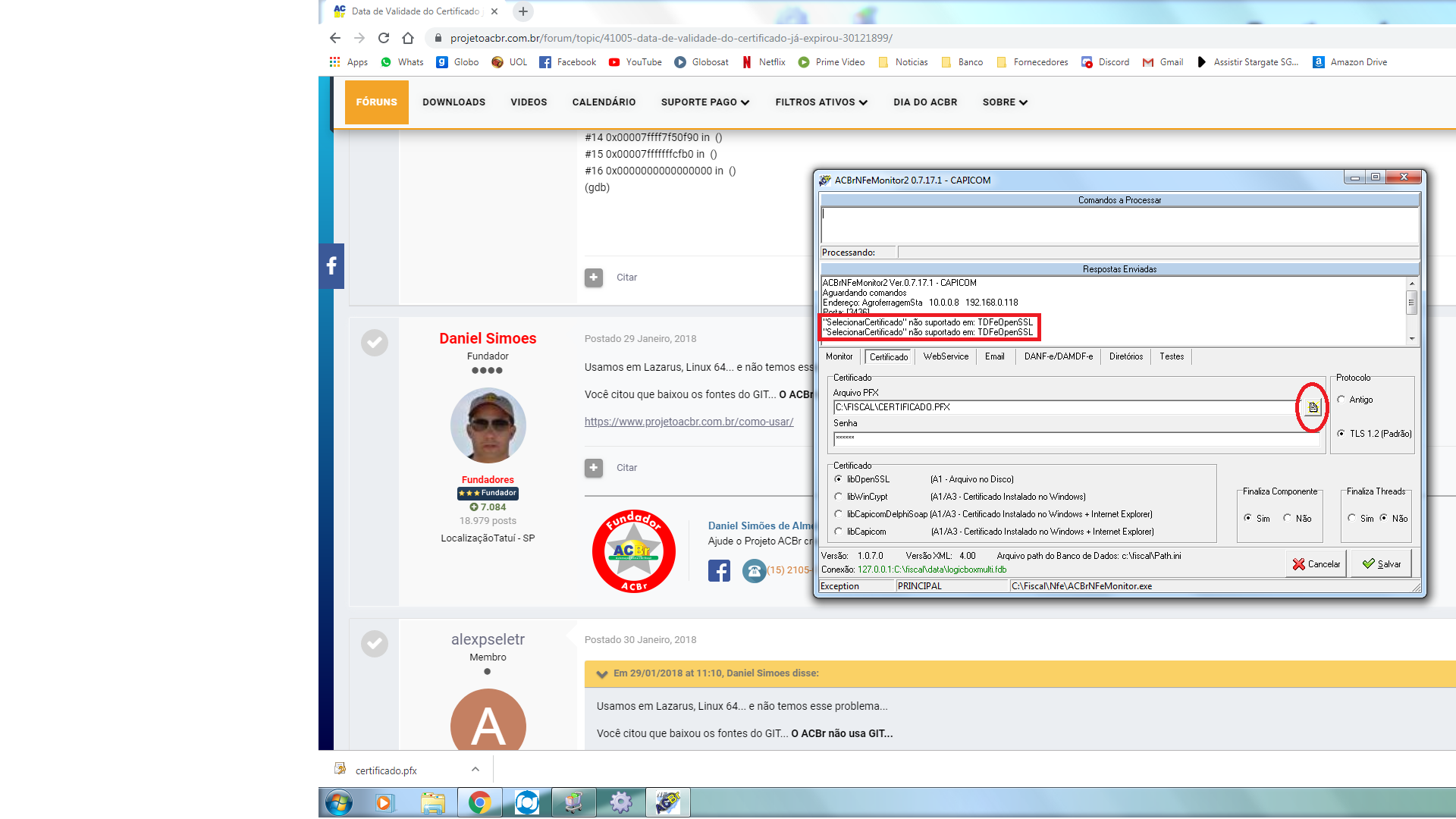Click the Cancelar button
1456x819 pixels.
coord(1316,564)
